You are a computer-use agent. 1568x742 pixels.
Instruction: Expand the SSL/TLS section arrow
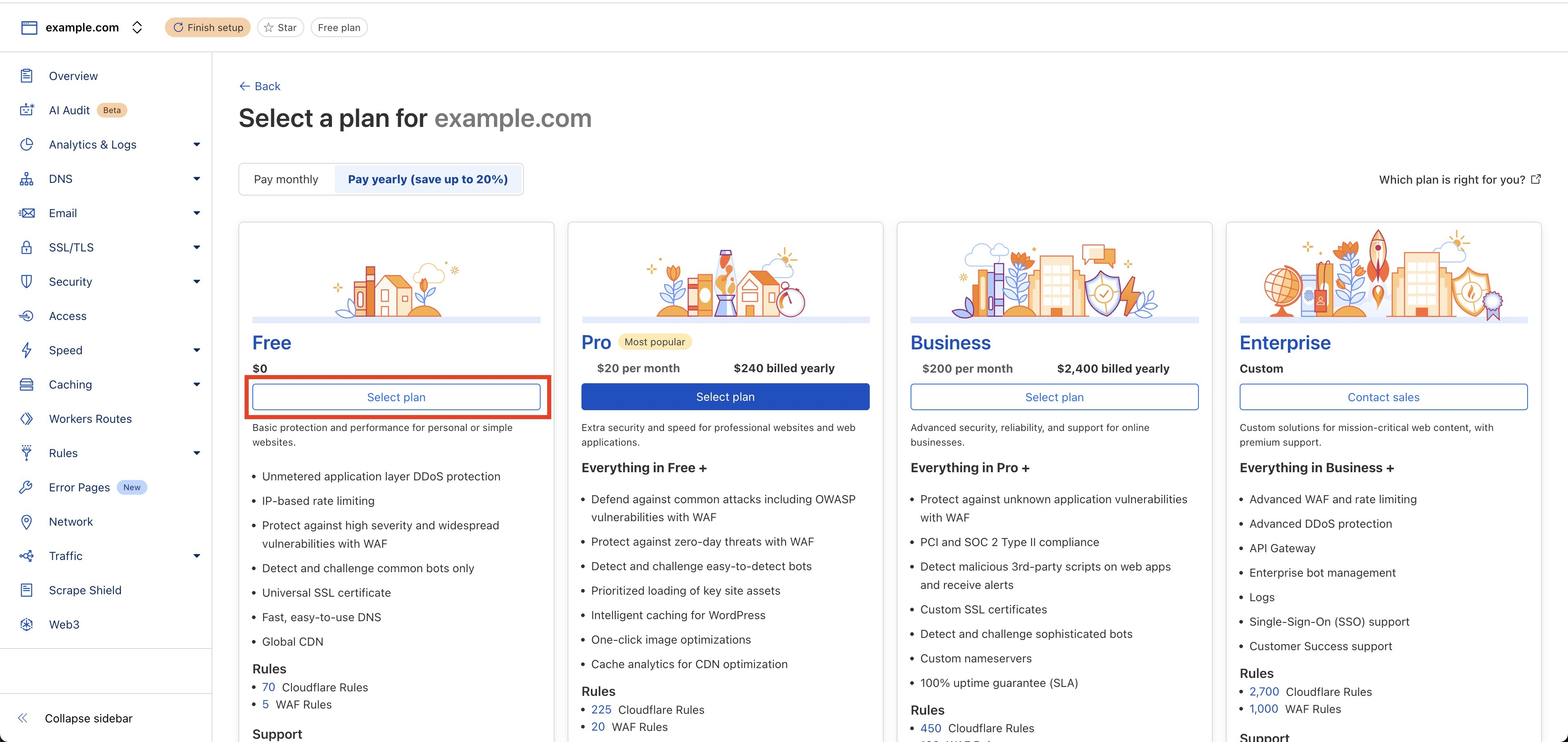click(196, 247)
